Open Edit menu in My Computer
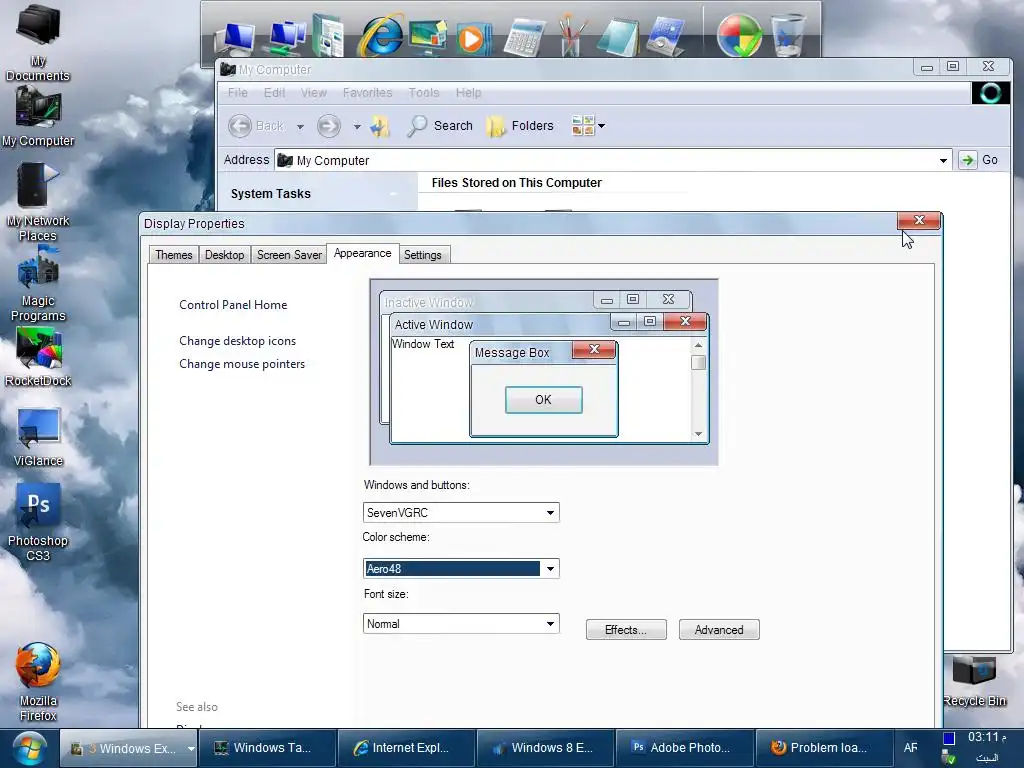Viewport: 1024px width, 768px height. point(274,93)
